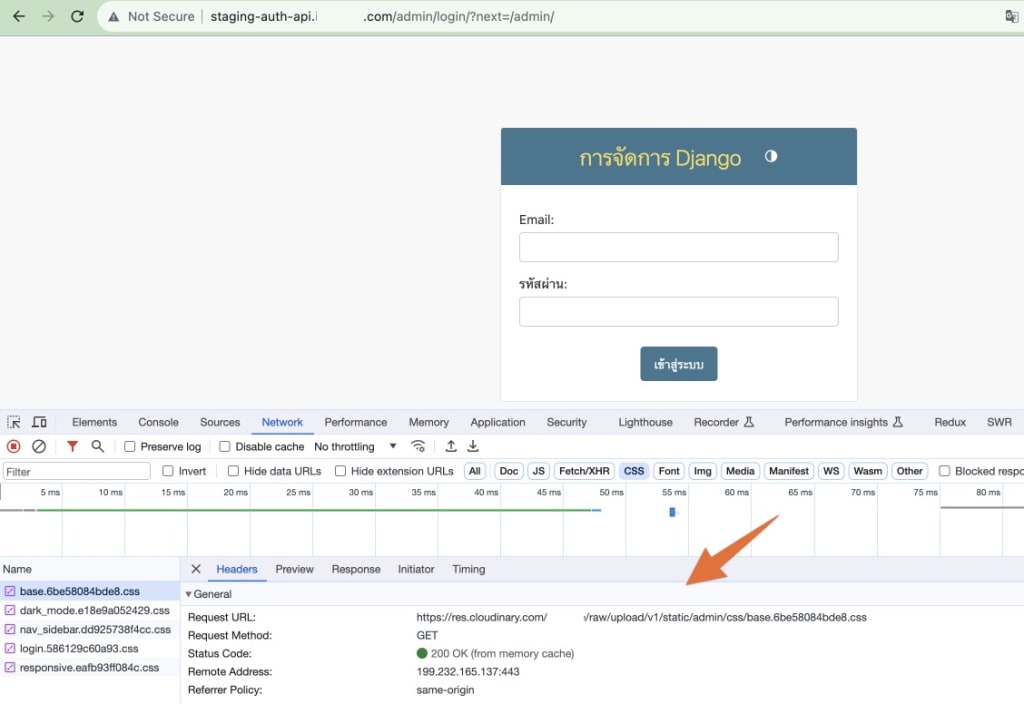Click the browser forward arrow
This screenshot has height=704, width=1024.
[x=48, y=16]
